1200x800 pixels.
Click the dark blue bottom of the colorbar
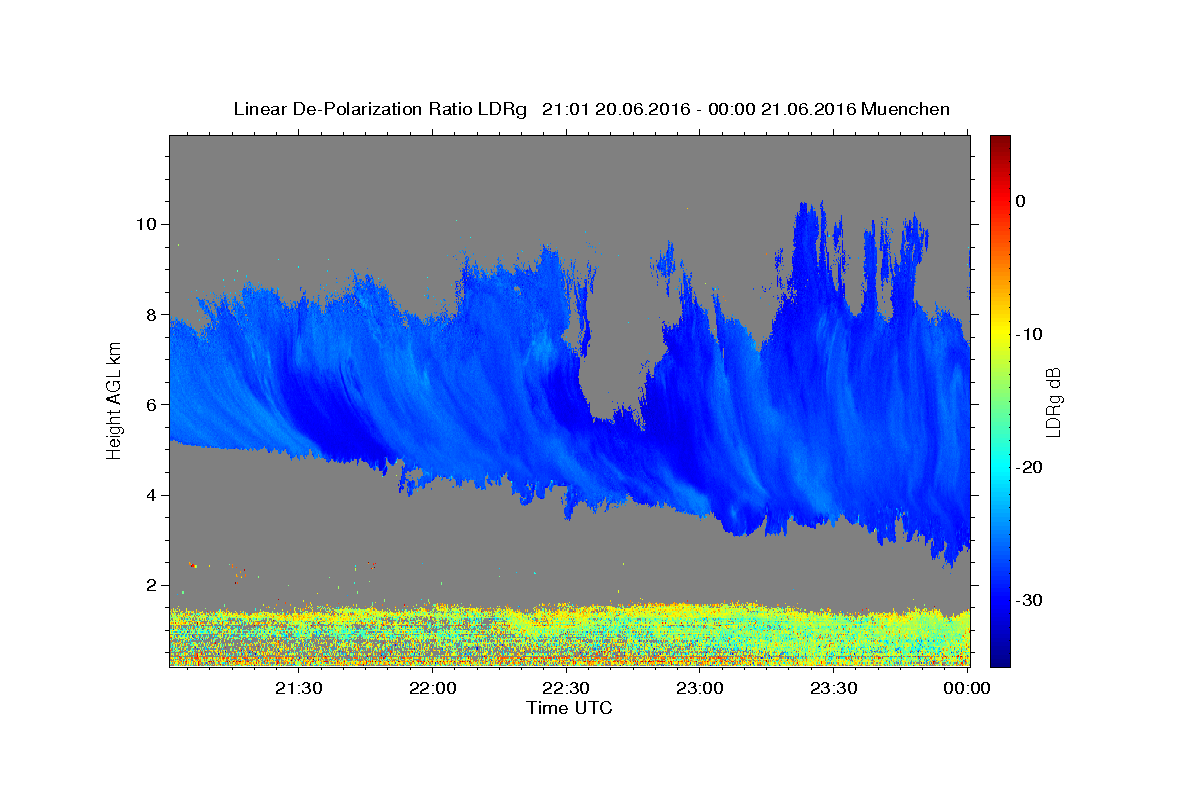pyautogui.click(x=1000, y=655)
